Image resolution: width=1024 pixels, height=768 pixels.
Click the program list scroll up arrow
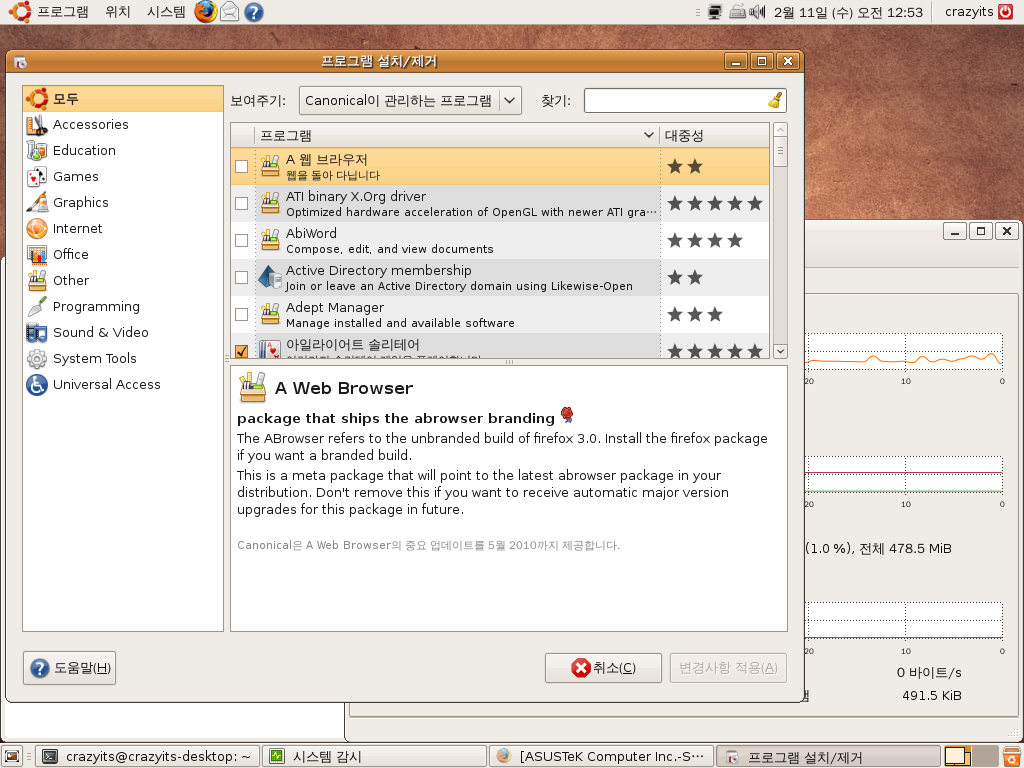[780, 129]
